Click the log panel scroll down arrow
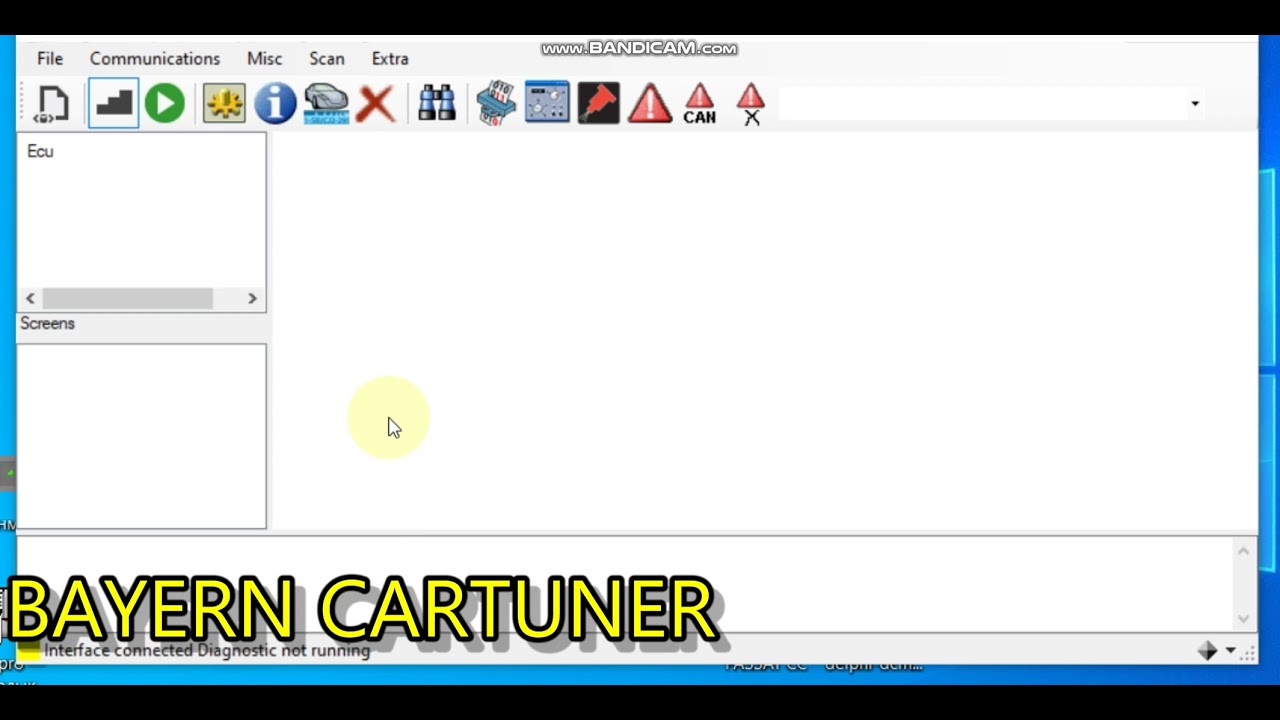The image size is (1280, 720). tap(1244, 619)
